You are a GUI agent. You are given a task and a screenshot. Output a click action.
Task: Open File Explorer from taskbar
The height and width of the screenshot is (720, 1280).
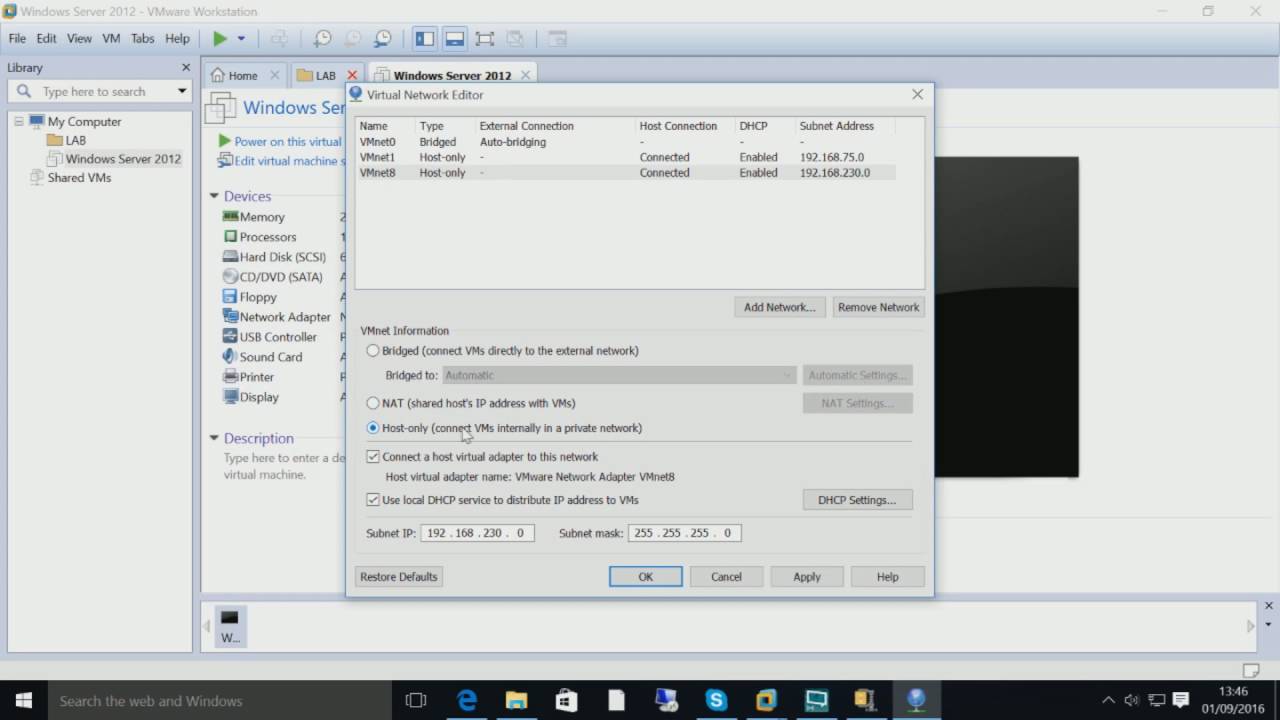point(516,700)
